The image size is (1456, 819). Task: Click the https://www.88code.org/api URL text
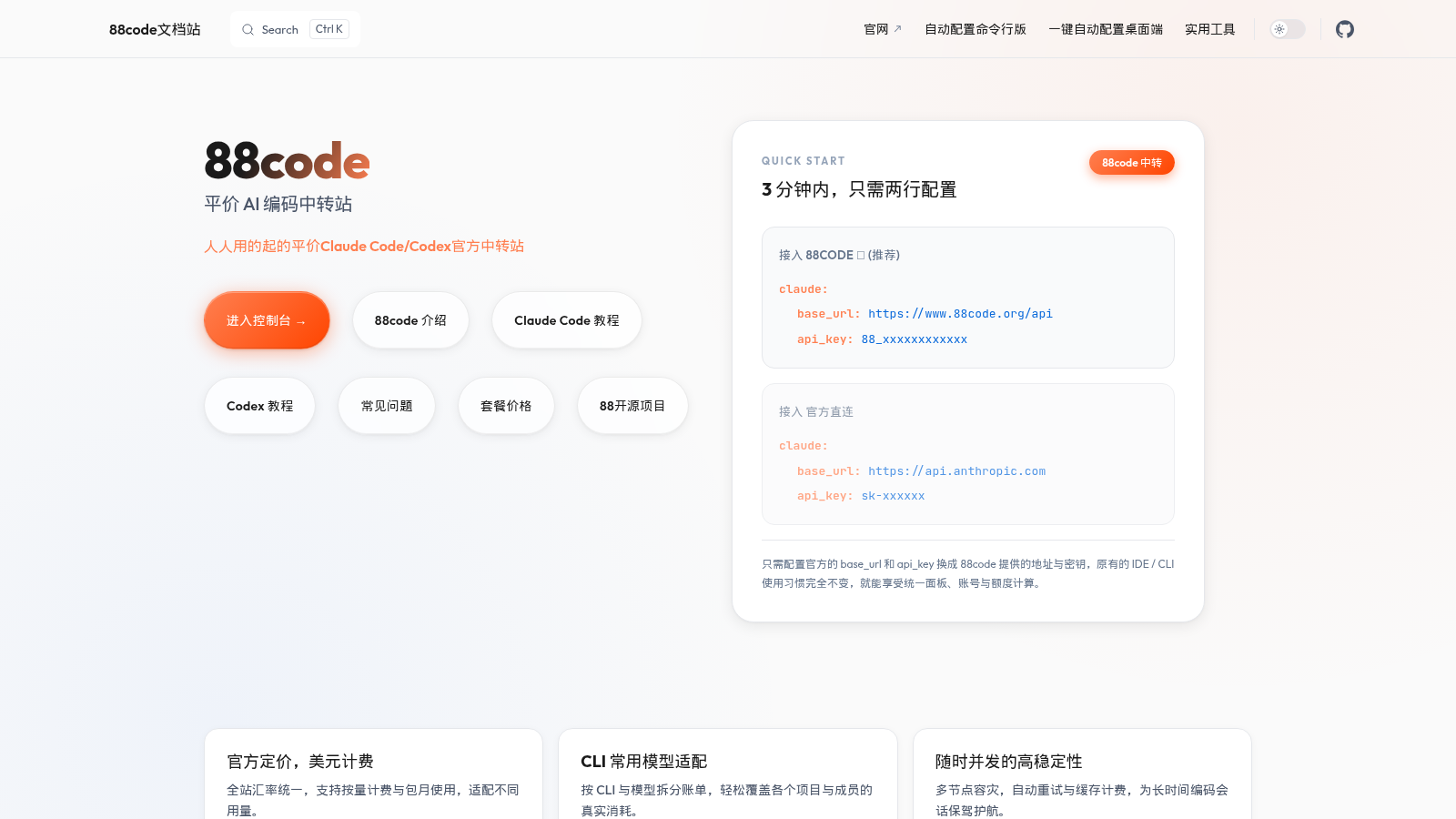[960, 314]
